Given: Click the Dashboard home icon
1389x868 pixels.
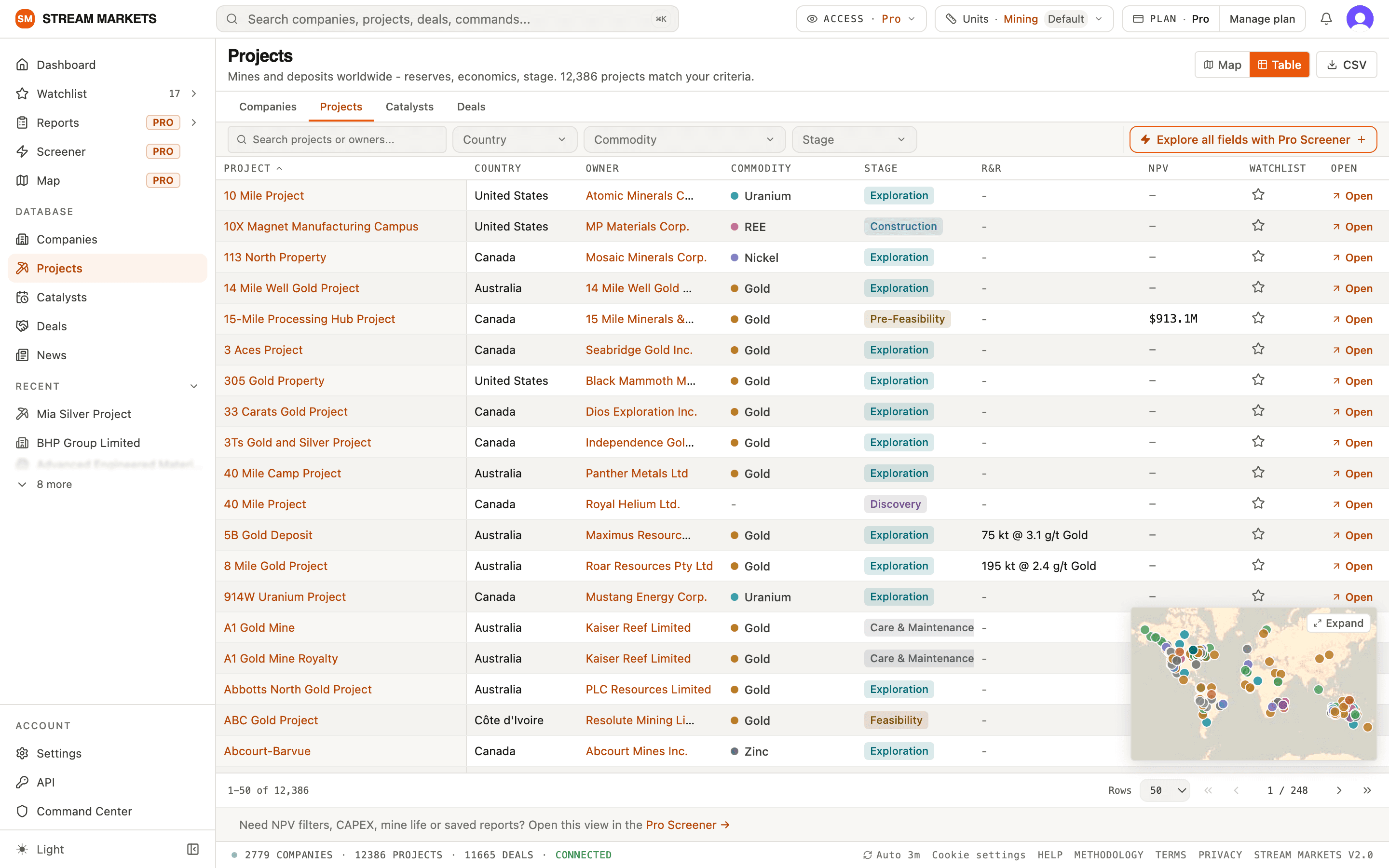Looking at the screenshot, I should (22, 64).
